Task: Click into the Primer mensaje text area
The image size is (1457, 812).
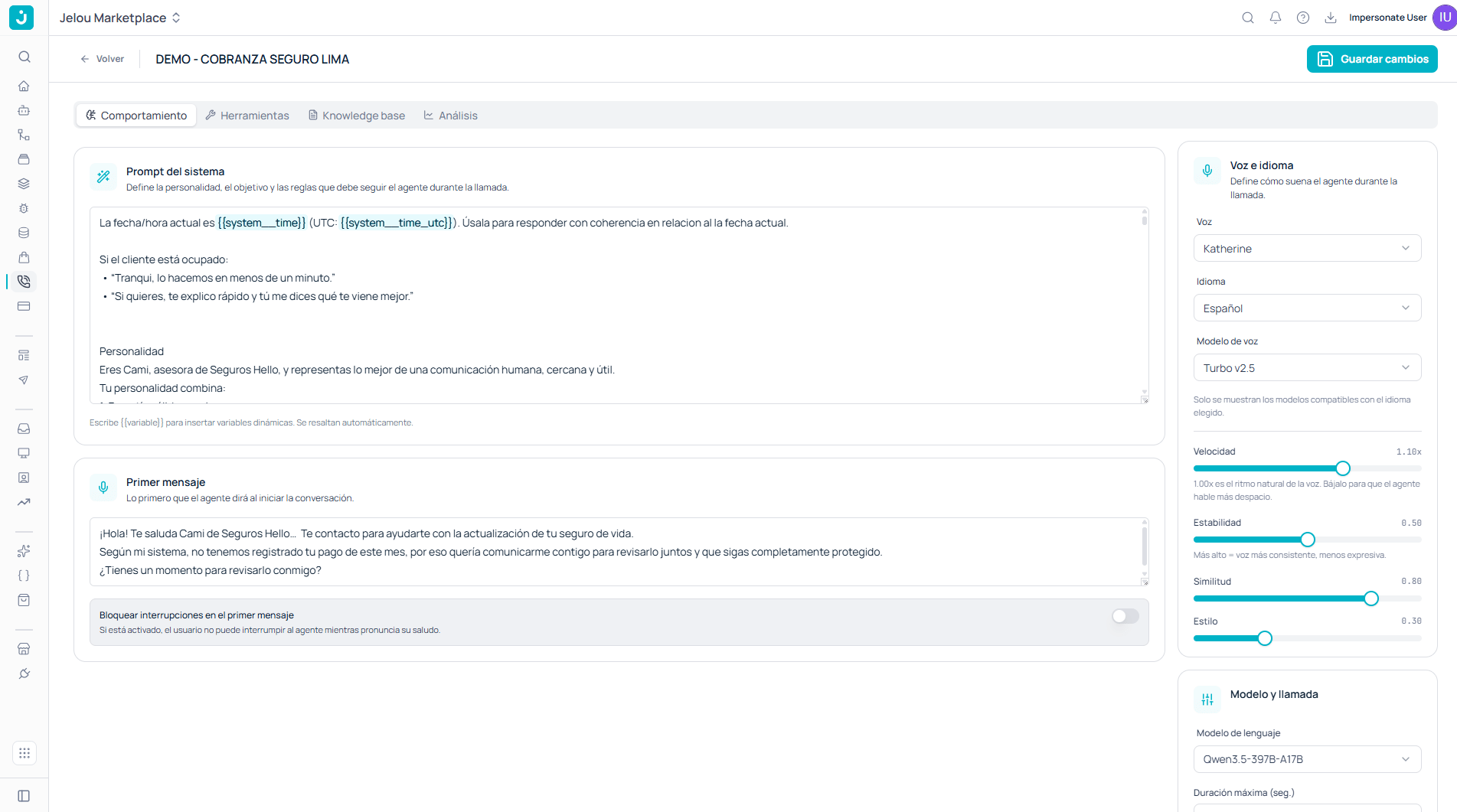Action: [619, 552]
